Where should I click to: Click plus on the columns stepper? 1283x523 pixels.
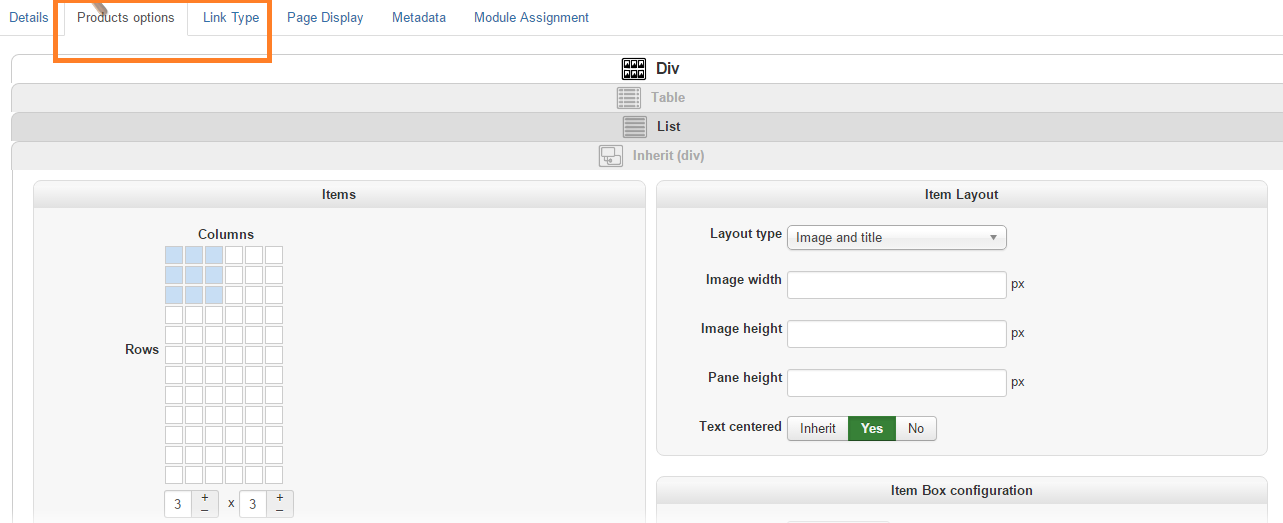click(x=204, y=498)
